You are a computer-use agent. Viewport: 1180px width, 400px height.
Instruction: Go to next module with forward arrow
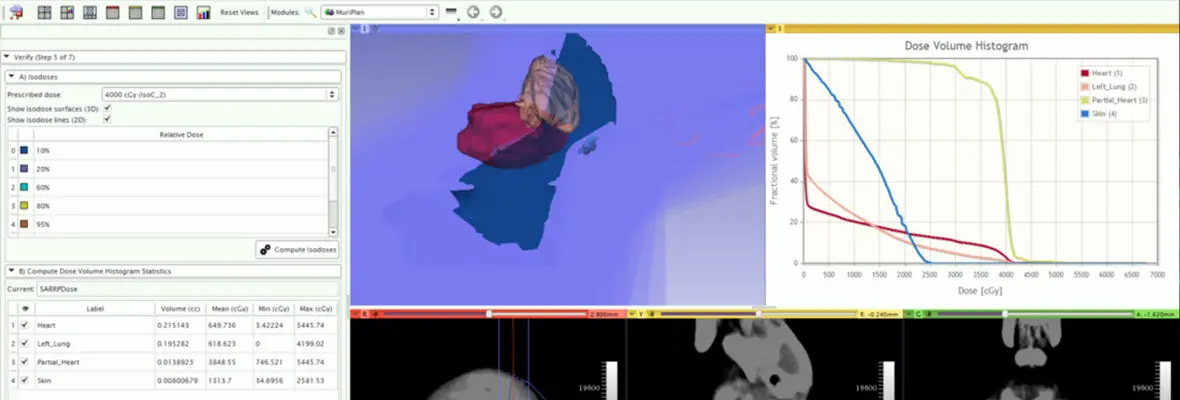pos(495,12)
